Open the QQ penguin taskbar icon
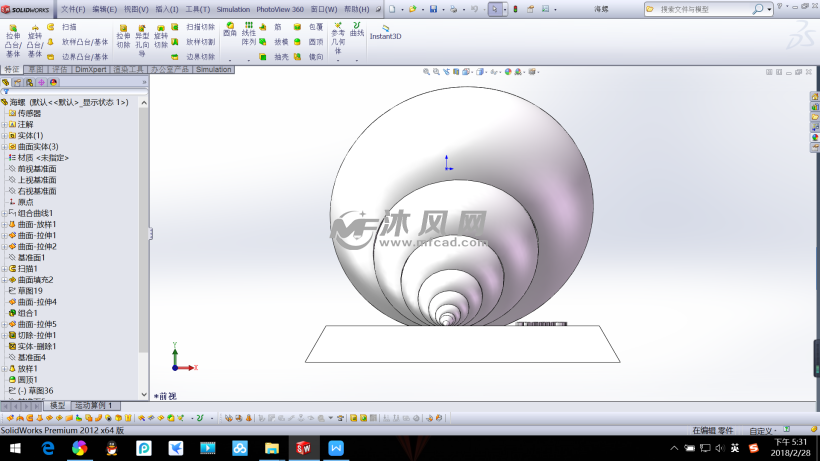The image size is (820, 461). pos(111,448)
